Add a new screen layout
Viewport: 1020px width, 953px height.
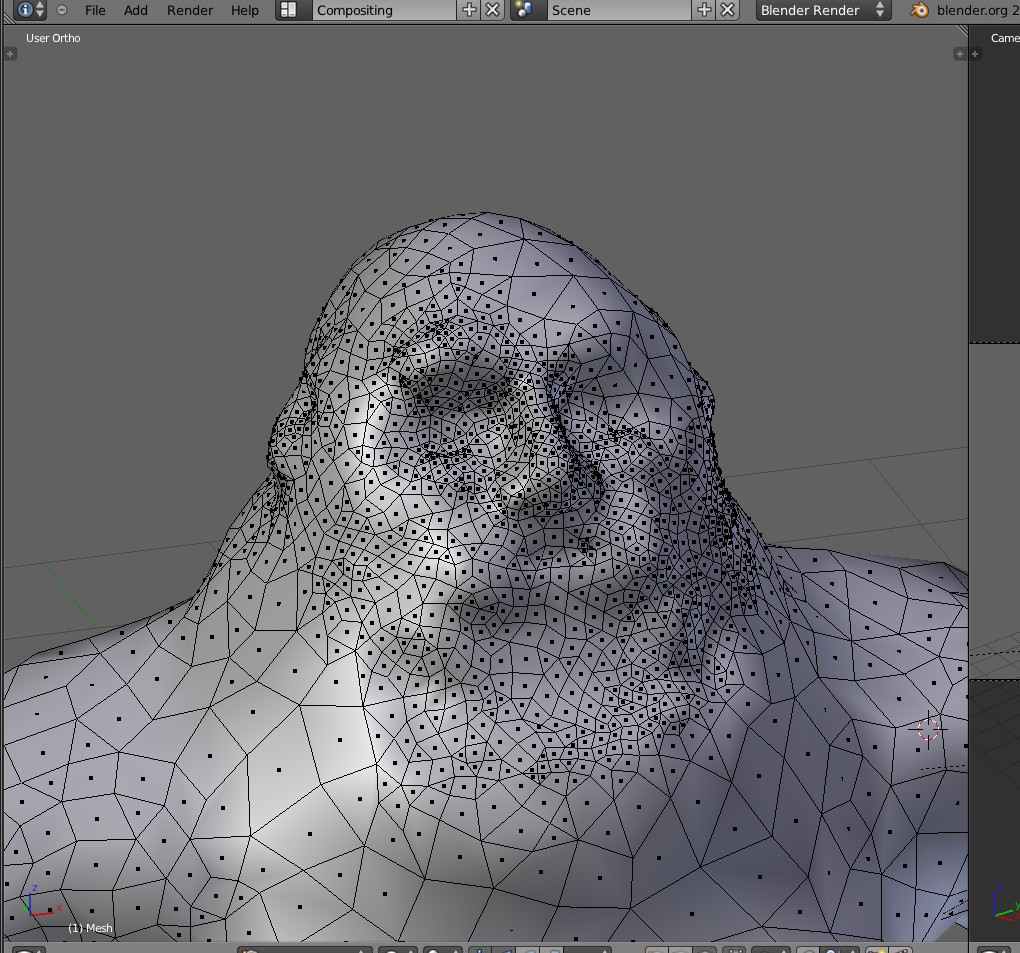click(x=469, y=10)
